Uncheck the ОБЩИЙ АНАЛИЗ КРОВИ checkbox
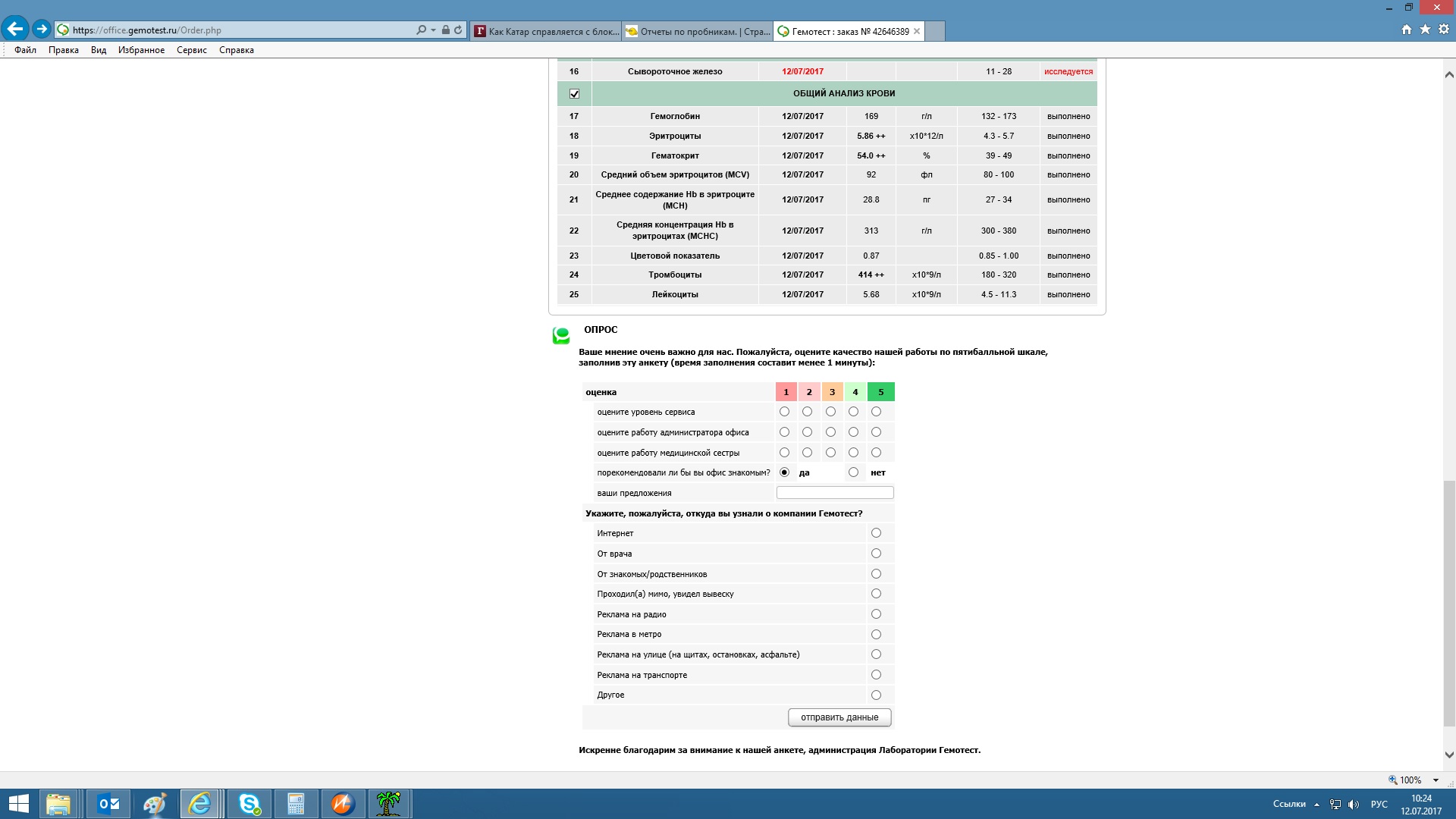The image size is (1456, 819). tap(574, 94)
